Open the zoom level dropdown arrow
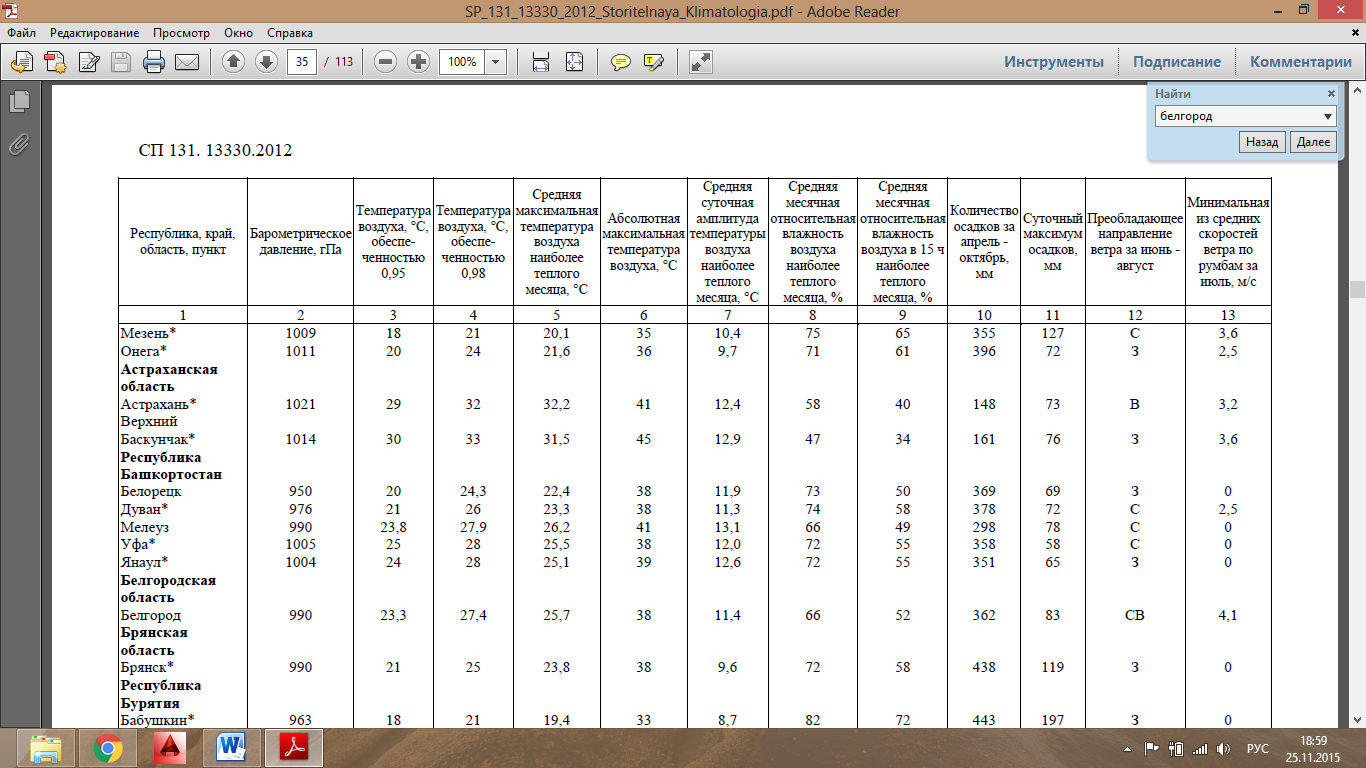The height and width of the screenshot is (768, 1366). (496, 62)
